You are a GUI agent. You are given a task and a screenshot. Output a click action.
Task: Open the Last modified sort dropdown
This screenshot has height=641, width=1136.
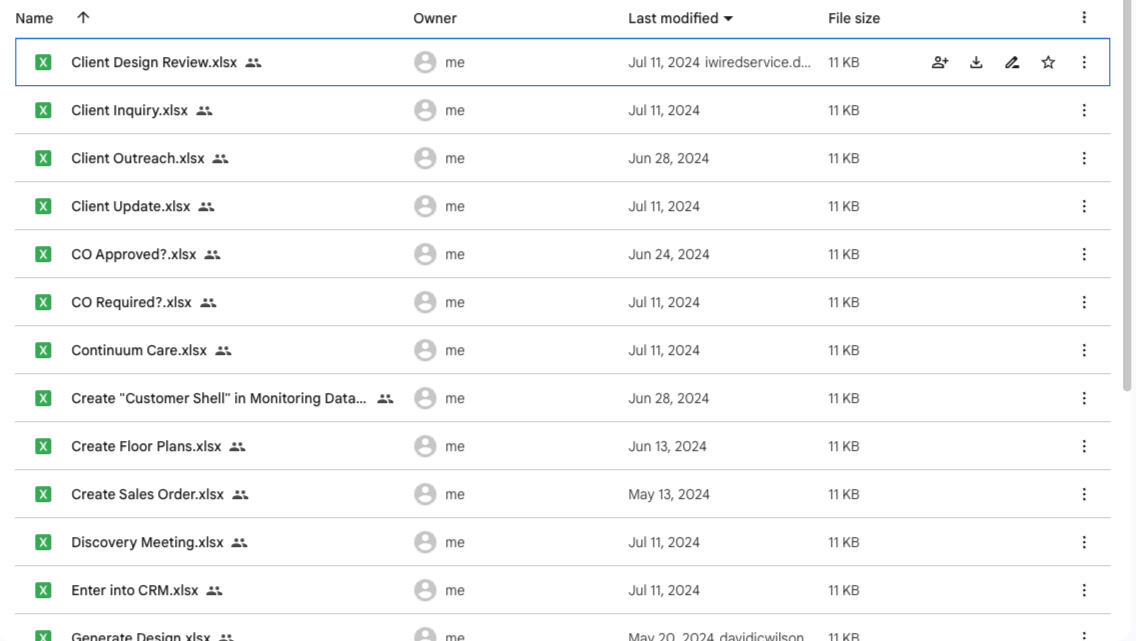680,18
